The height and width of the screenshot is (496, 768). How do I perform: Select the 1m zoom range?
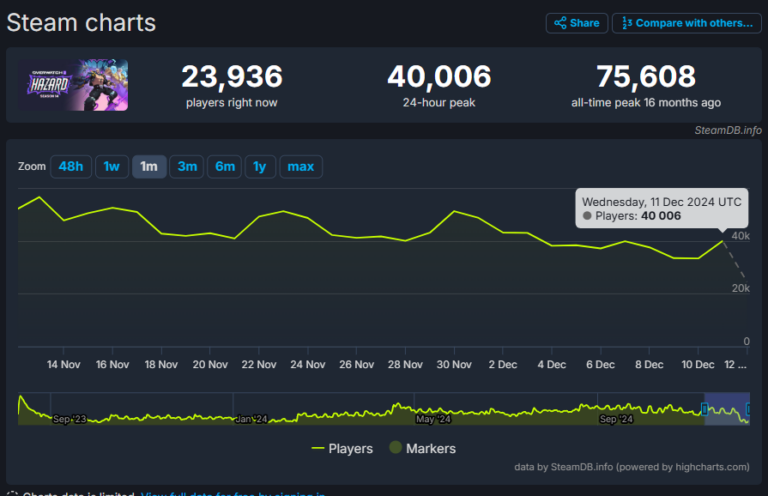coord(149,166)
